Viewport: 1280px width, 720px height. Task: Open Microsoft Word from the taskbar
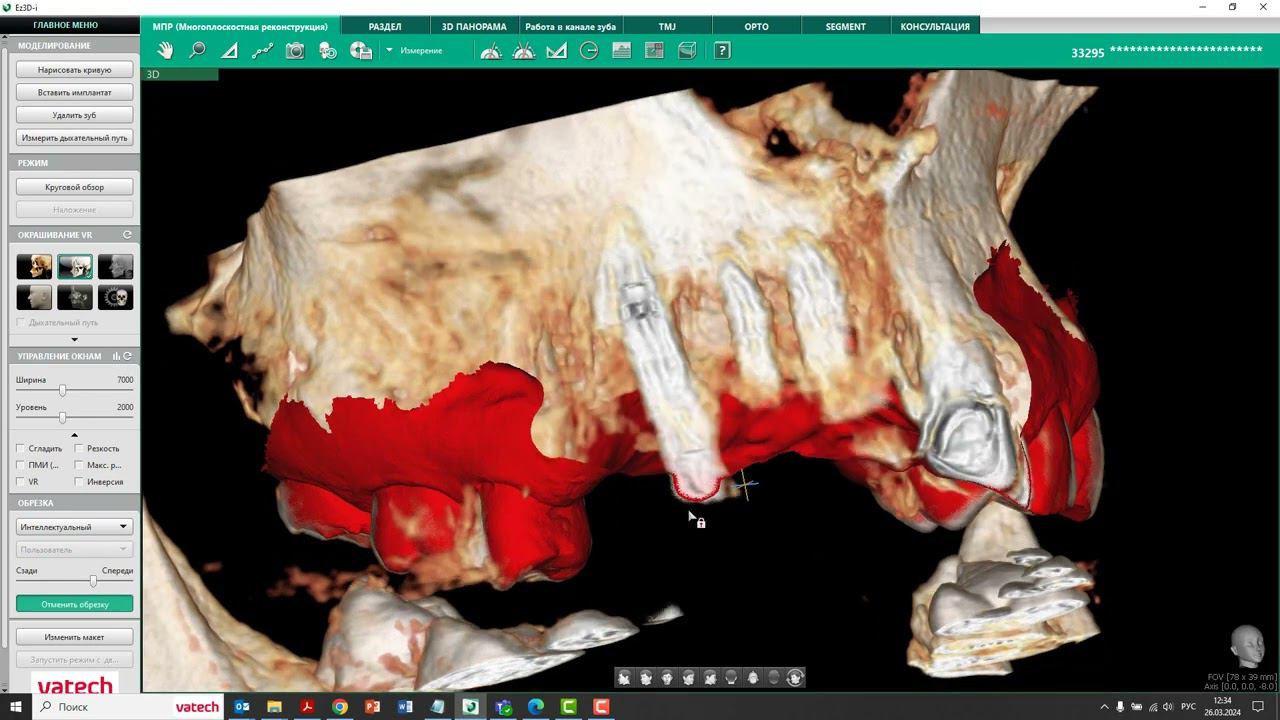click(405, 707)
